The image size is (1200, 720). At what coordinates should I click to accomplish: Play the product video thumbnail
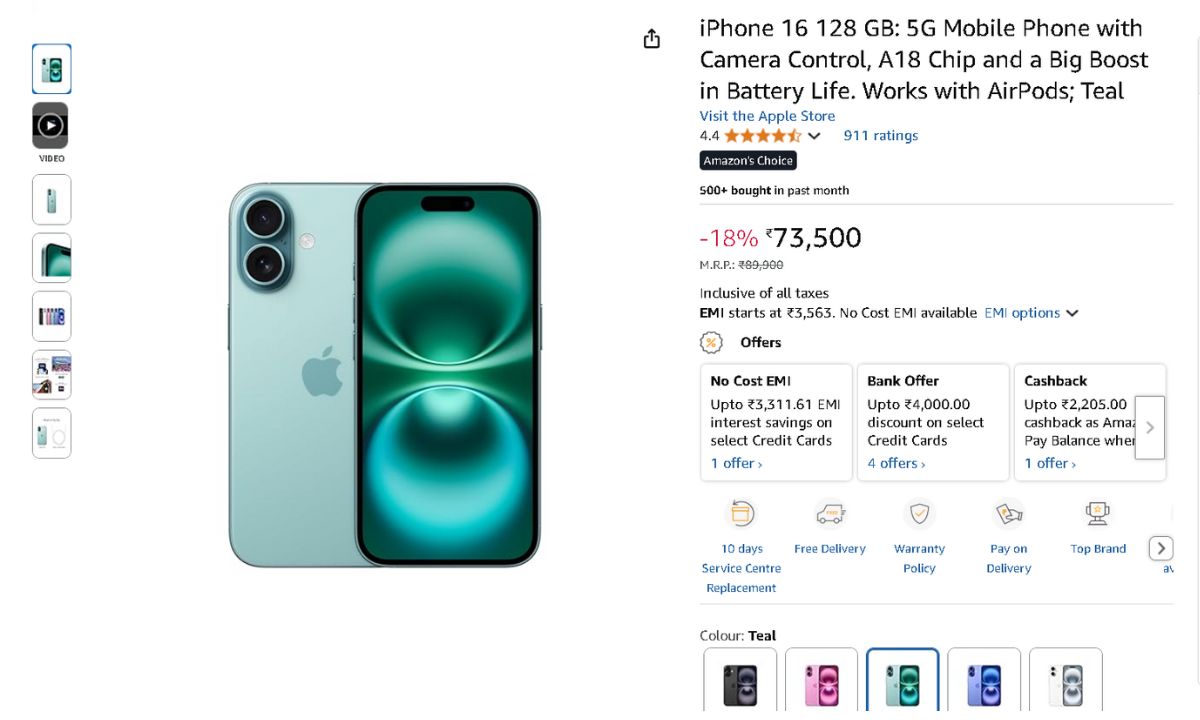click(51, 126)
